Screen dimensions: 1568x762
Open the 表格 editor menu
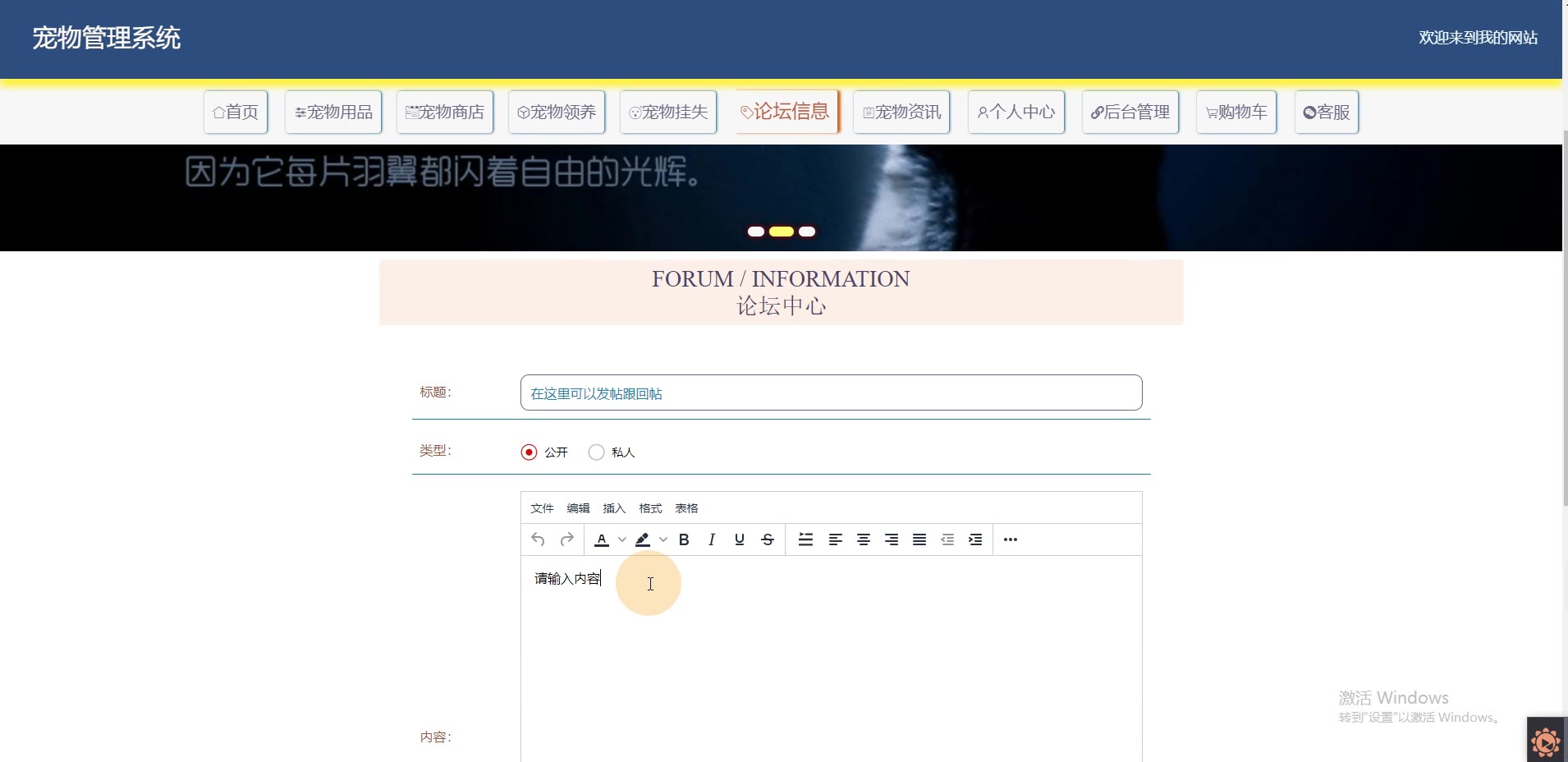[x=686, y=508]
